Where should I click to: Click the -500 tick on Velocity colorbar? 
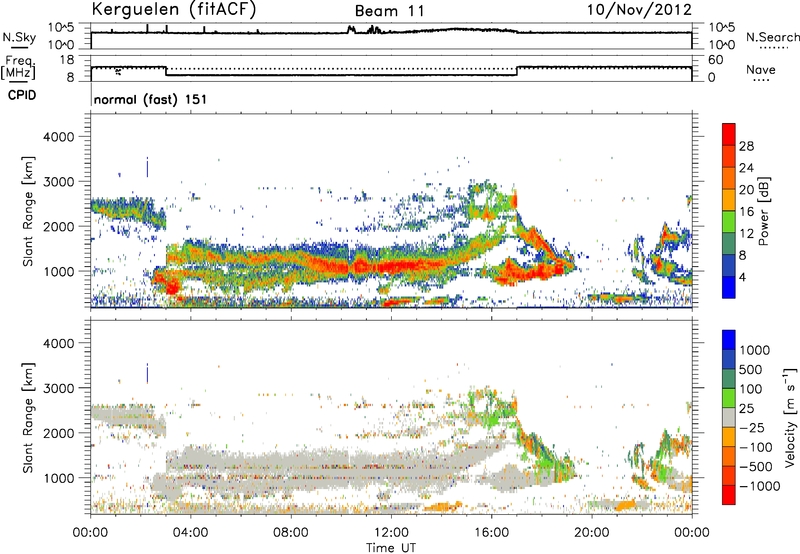(x=756, y=466)
